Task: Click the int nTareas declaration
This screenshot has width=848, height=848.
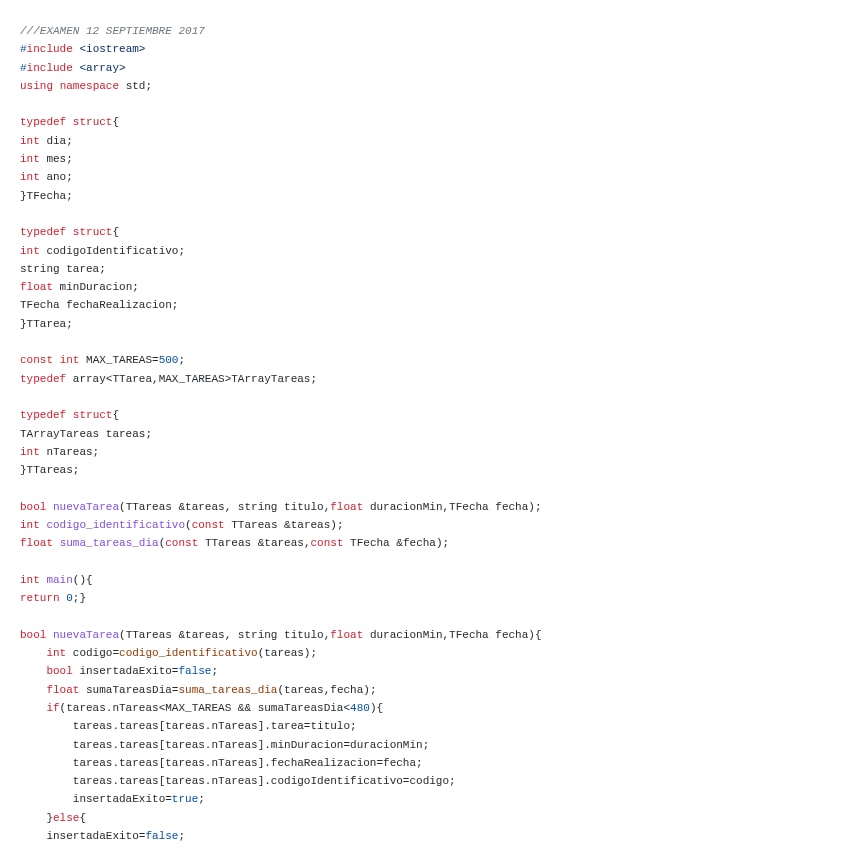Action: coord(59,452)
